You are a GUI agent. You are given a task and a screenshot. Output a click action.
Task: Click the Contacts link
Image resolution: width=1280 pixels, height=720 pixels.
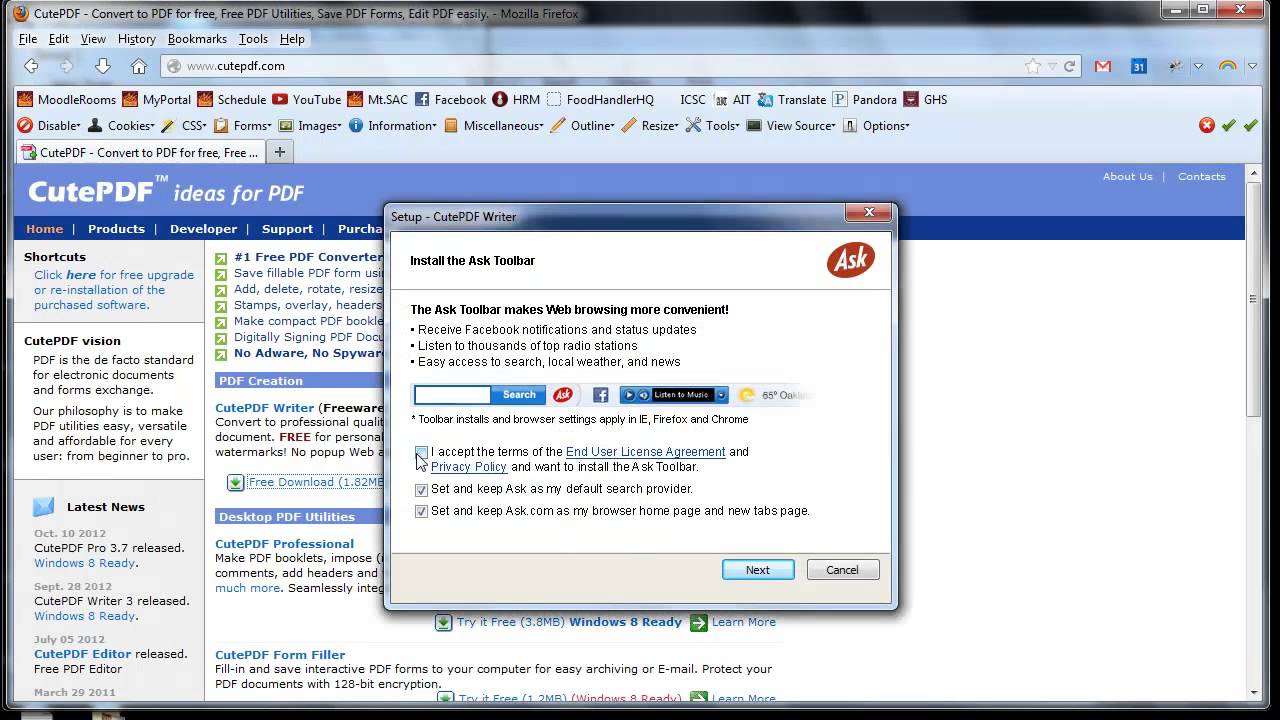tap(1201, 177)
